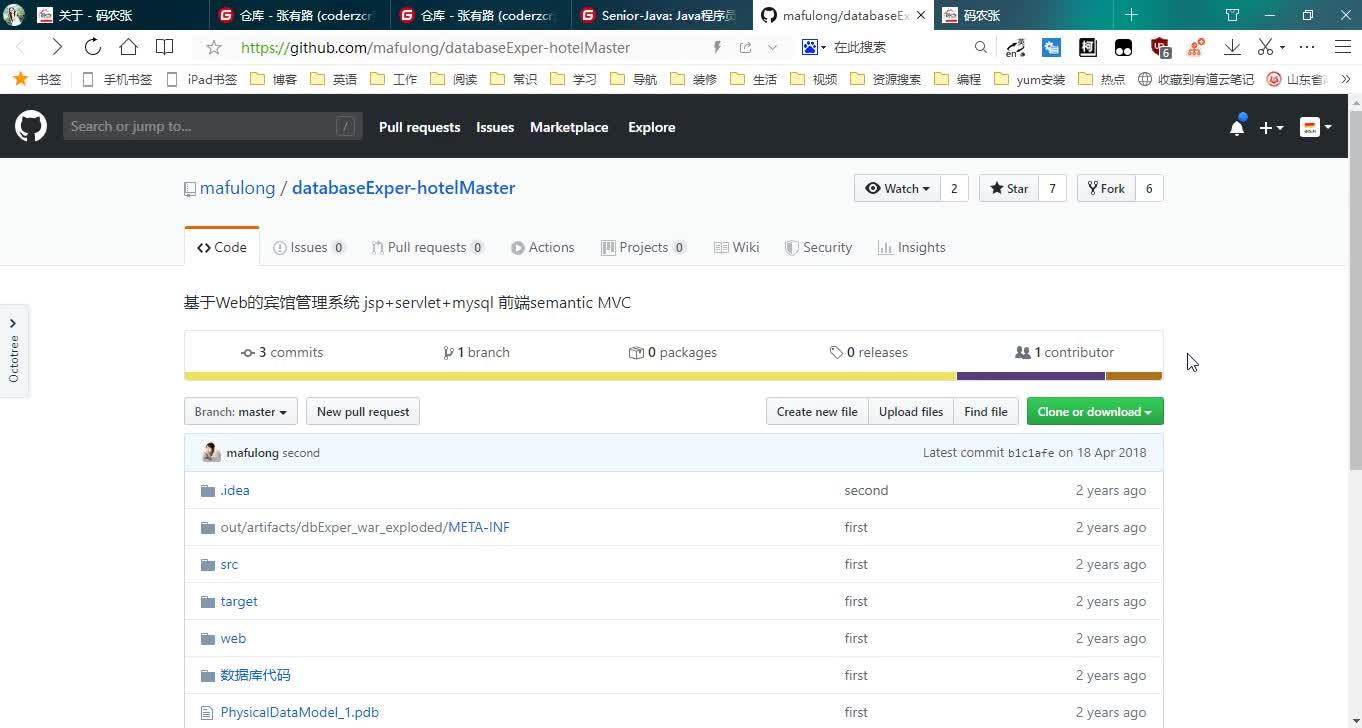
Task: Go forward with browser forward arrow
Action: pyautogui.click(x=56, y=47)
